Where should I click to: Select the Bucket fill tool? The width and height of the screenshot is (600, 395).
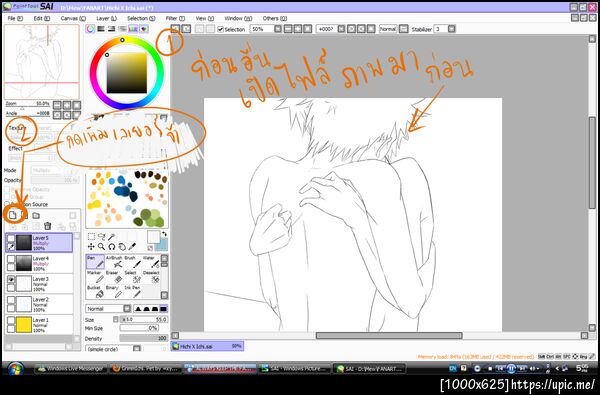point(95,292)
